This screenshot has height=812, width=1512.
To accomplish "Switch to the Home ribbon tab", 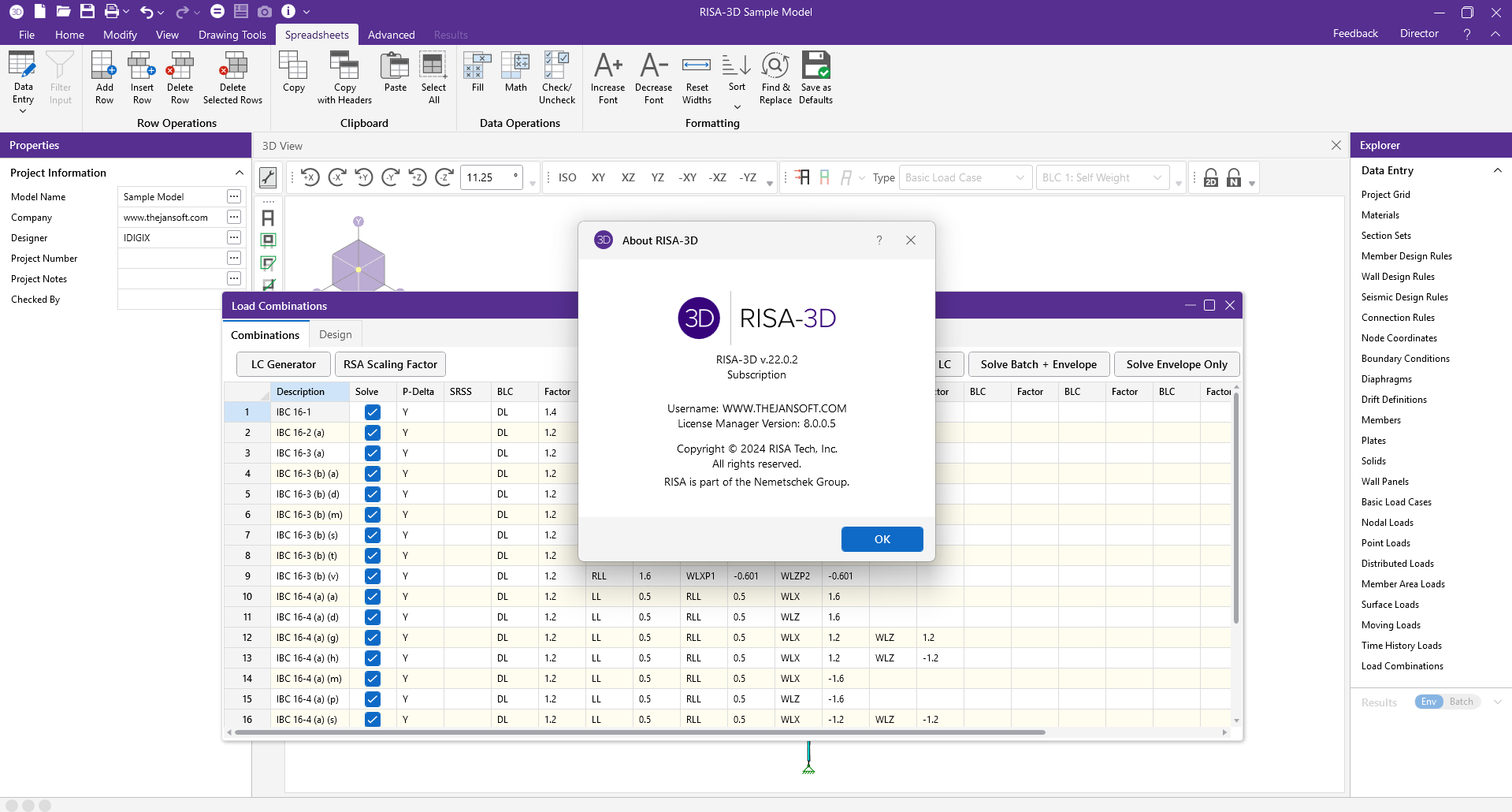I will click(x=69, y=35).
